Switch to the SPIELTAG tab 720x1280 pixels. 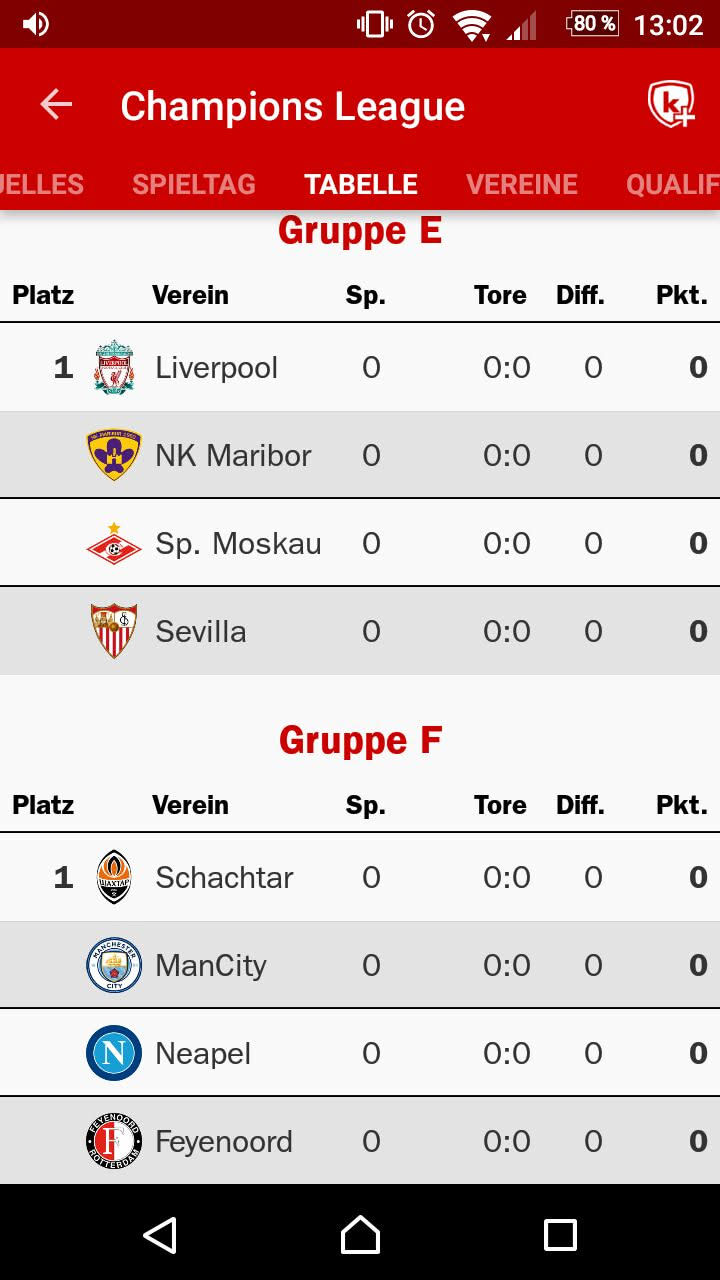pos(194,184)
